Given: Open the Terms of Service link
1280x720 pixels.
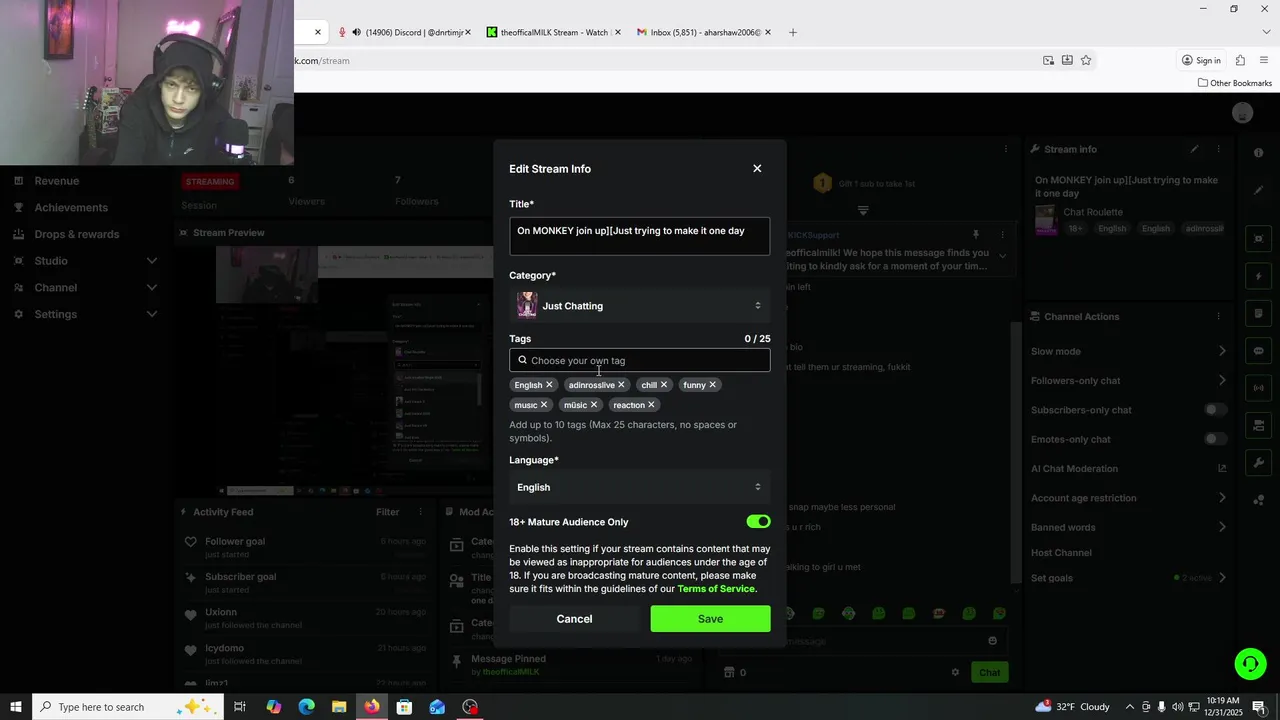Looking at the screenshot, I should click(716, 589).
